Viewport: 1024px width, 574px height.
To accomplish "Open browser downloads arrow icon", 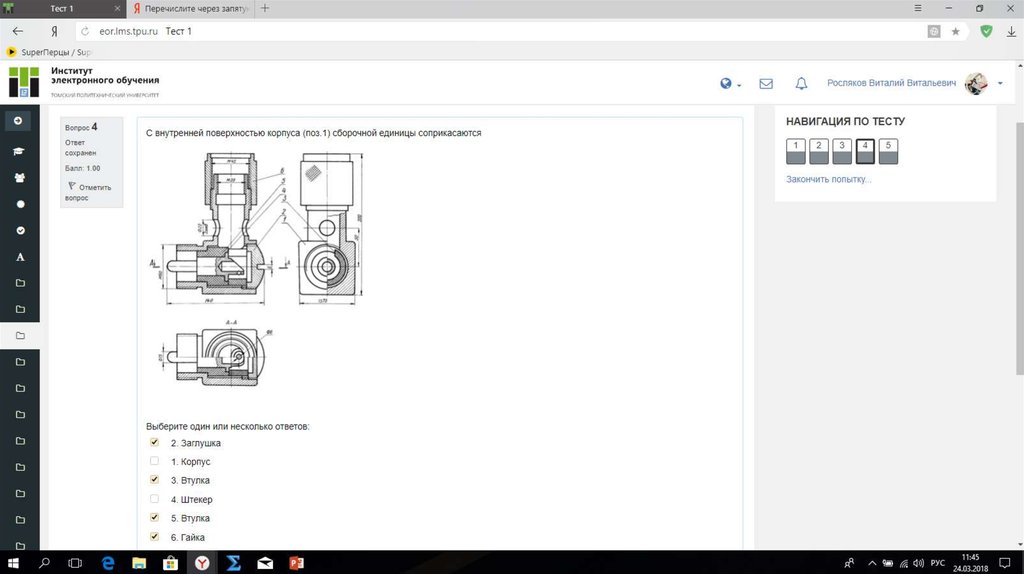I will click(1010, 31).
